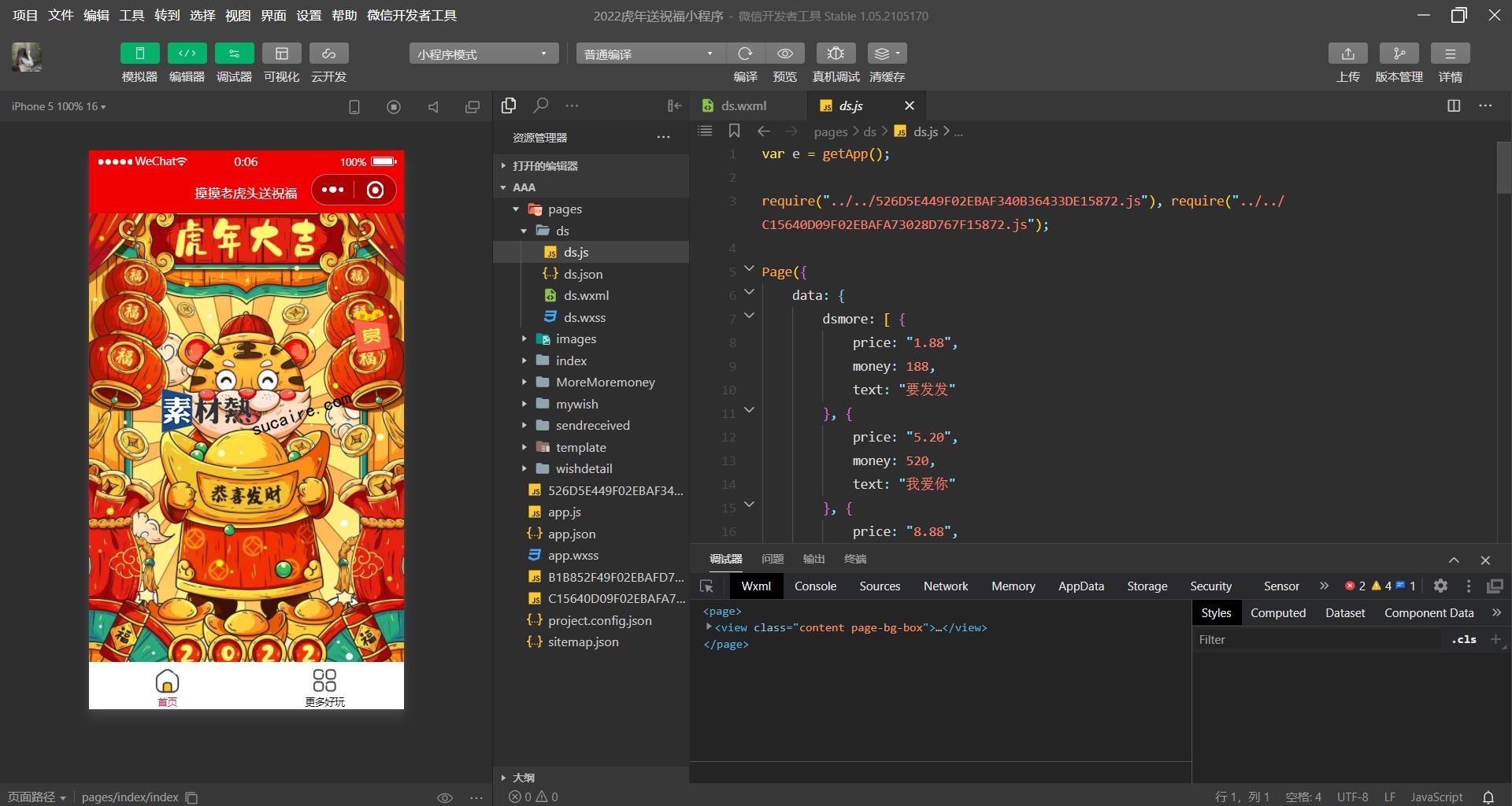
Task: Toggle the simulator panel button
Action: (139, 54)
